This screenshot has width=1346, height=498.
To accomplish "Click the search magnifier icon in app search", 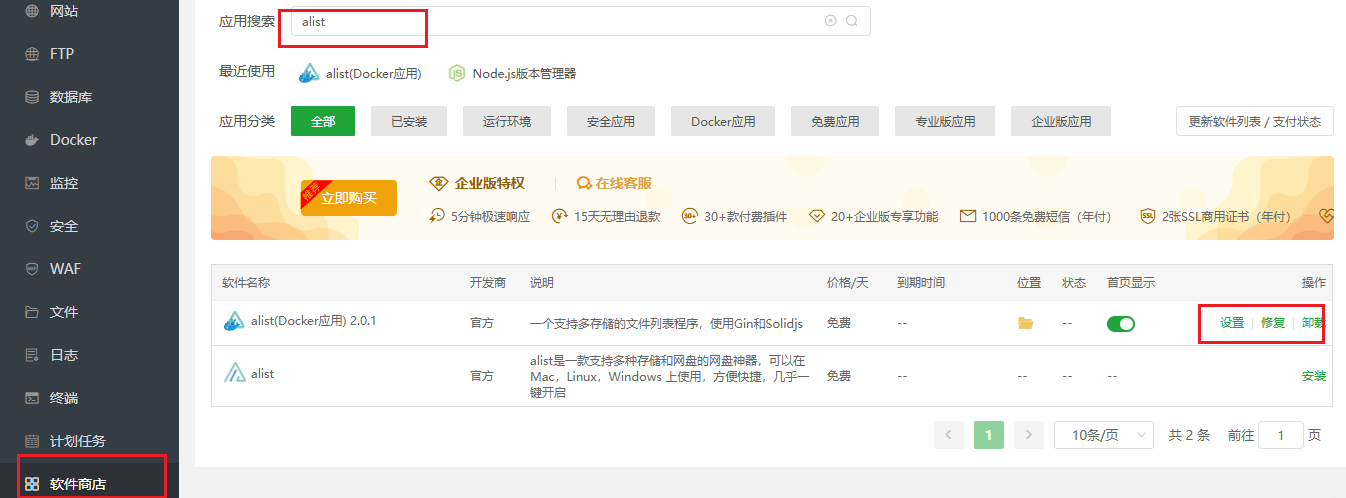I will tap(852, 21).
